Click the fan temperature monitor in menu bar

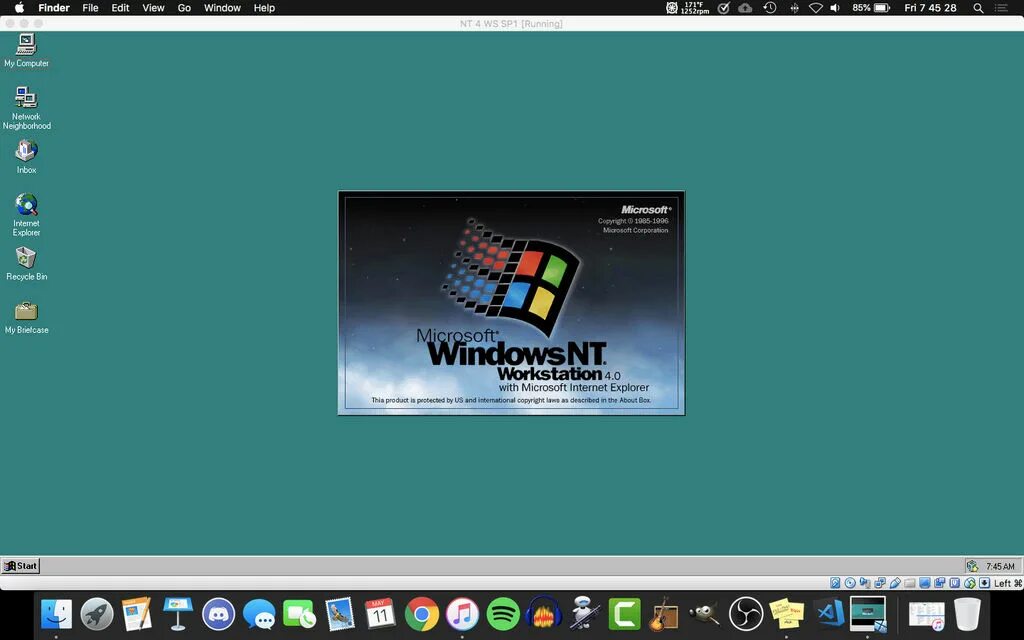click(x=688, y=8)
